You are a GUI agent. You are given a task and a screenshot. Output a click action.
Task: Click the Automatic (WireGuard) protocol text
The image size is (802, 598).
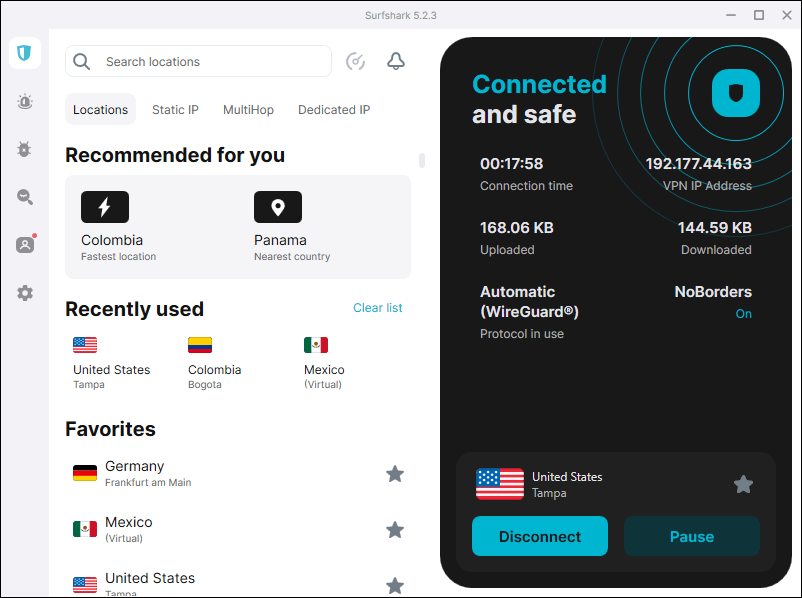click(x=529, y=301)
